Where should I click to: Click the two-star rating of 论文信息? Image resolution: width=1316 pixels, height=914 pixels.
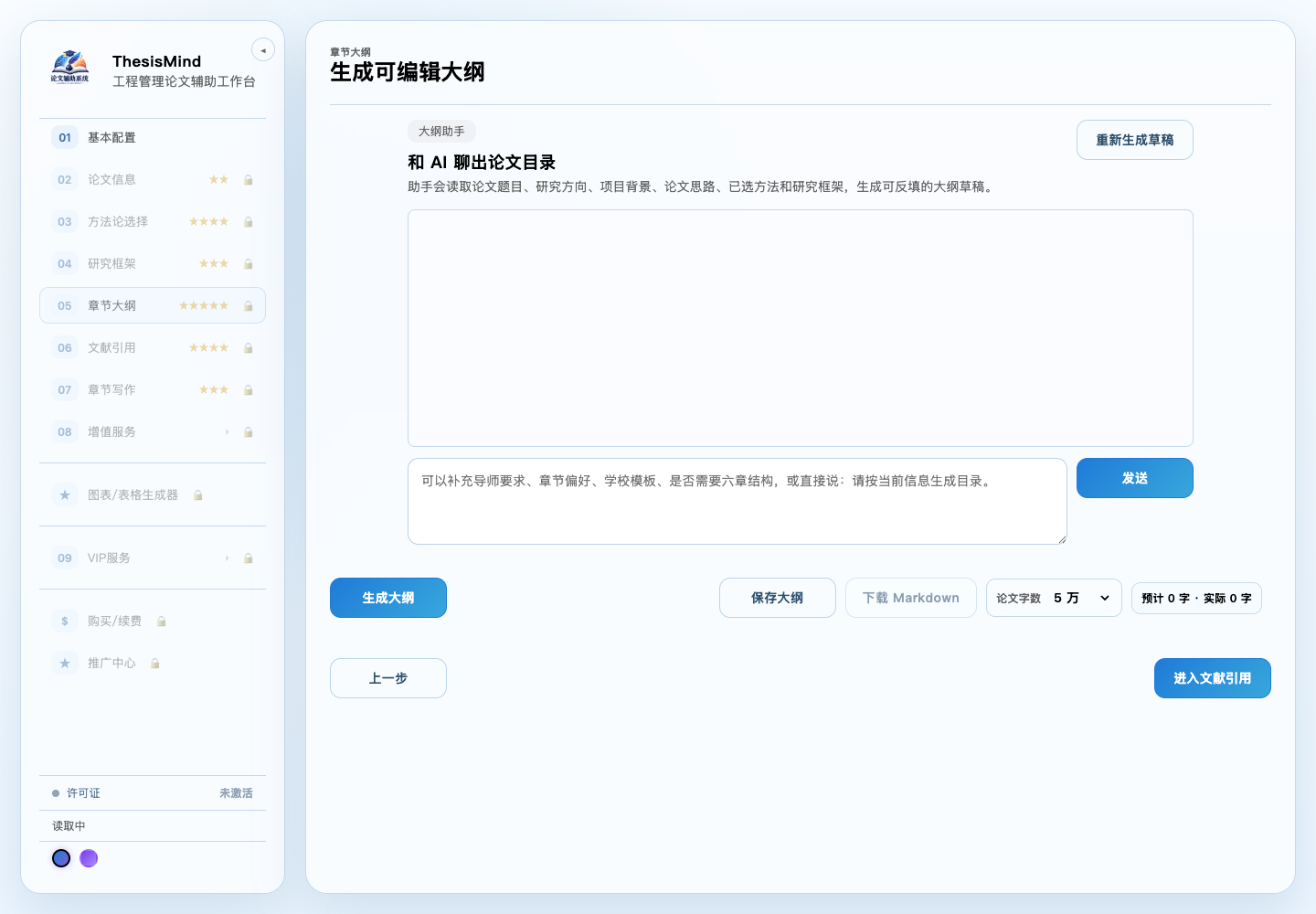tap(218, 180)
